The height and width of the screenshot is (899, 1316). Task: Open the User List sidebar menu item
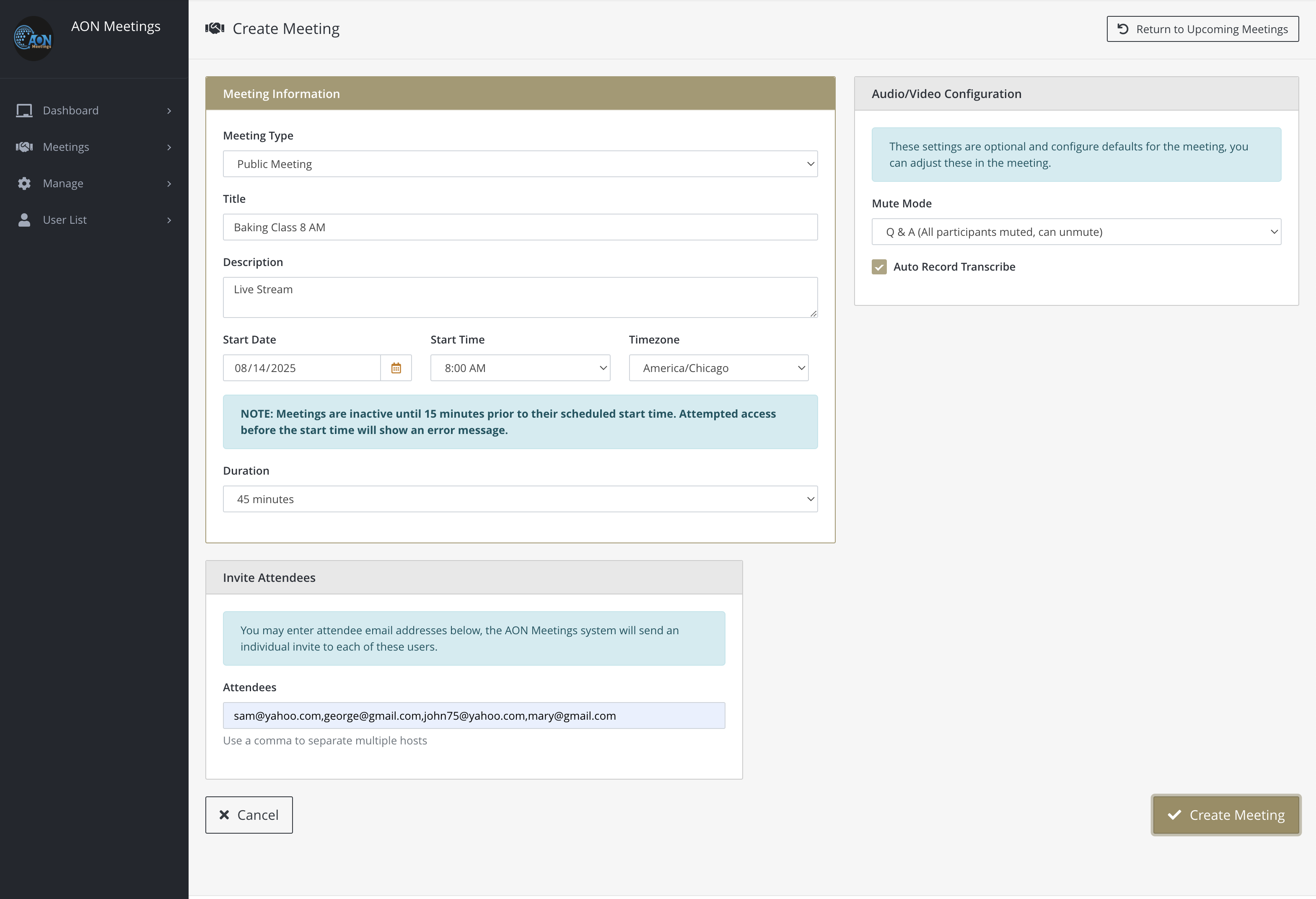coord(65,220)
